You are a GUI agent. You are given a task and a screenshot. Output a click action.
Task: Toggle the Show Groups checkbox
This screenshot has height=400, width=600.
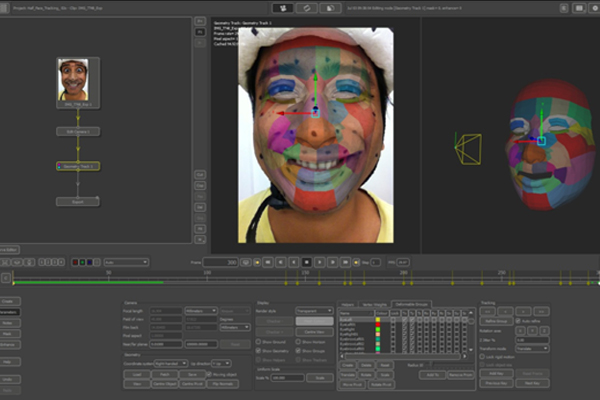tap(300, 351)
